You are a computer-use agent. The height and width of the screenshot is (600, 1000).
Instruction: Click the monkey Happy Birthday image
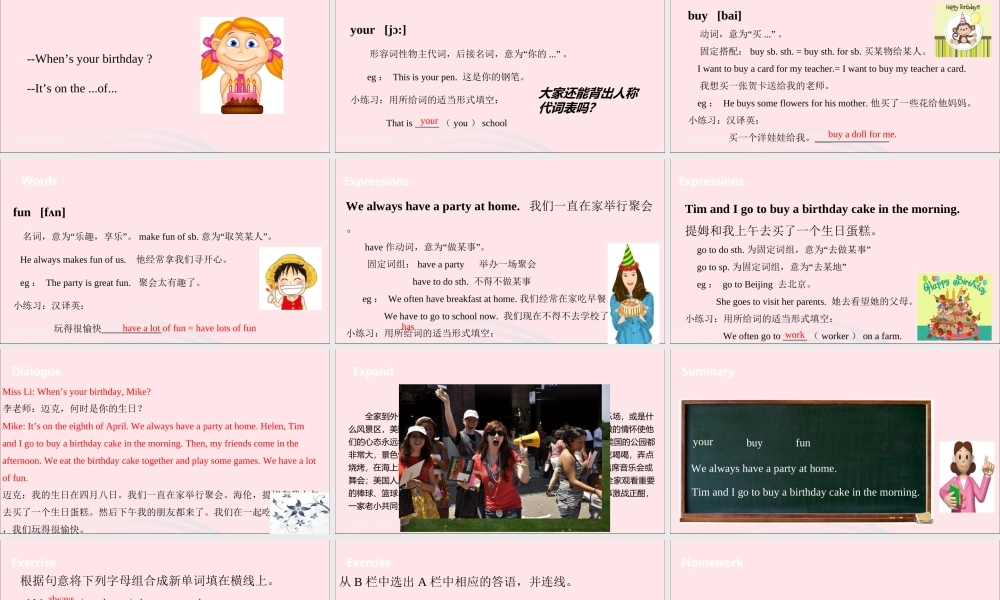[963, 29]
